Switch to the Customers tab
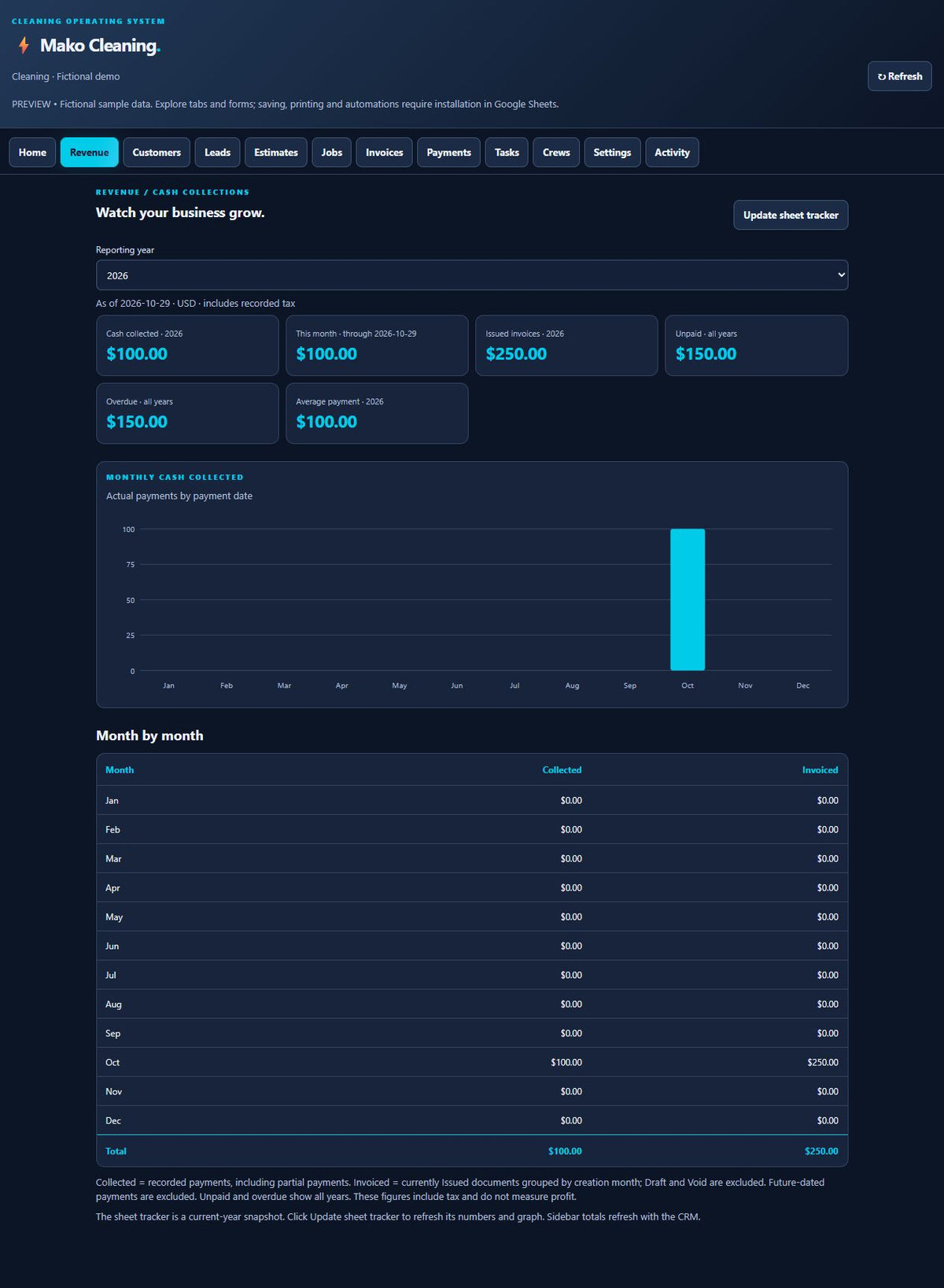The image size is (944, 1288). 157,153
